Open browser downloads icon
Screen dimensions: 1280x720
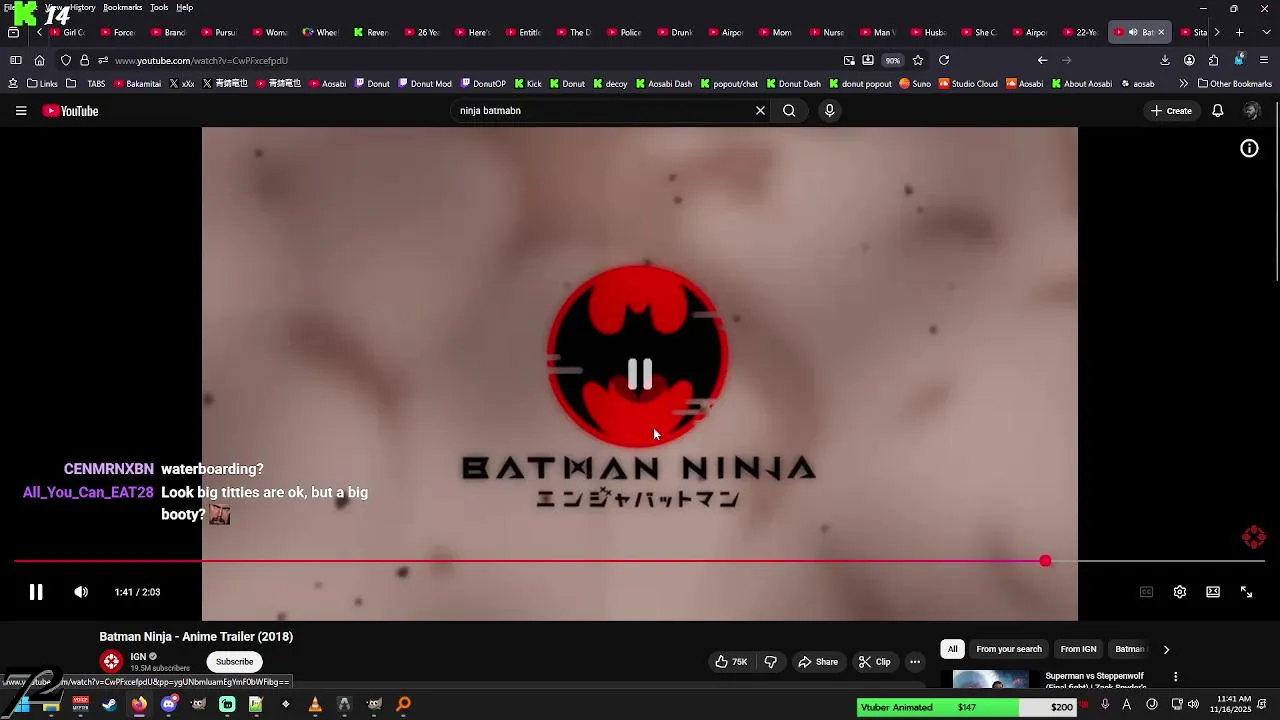pos(1165,60)
